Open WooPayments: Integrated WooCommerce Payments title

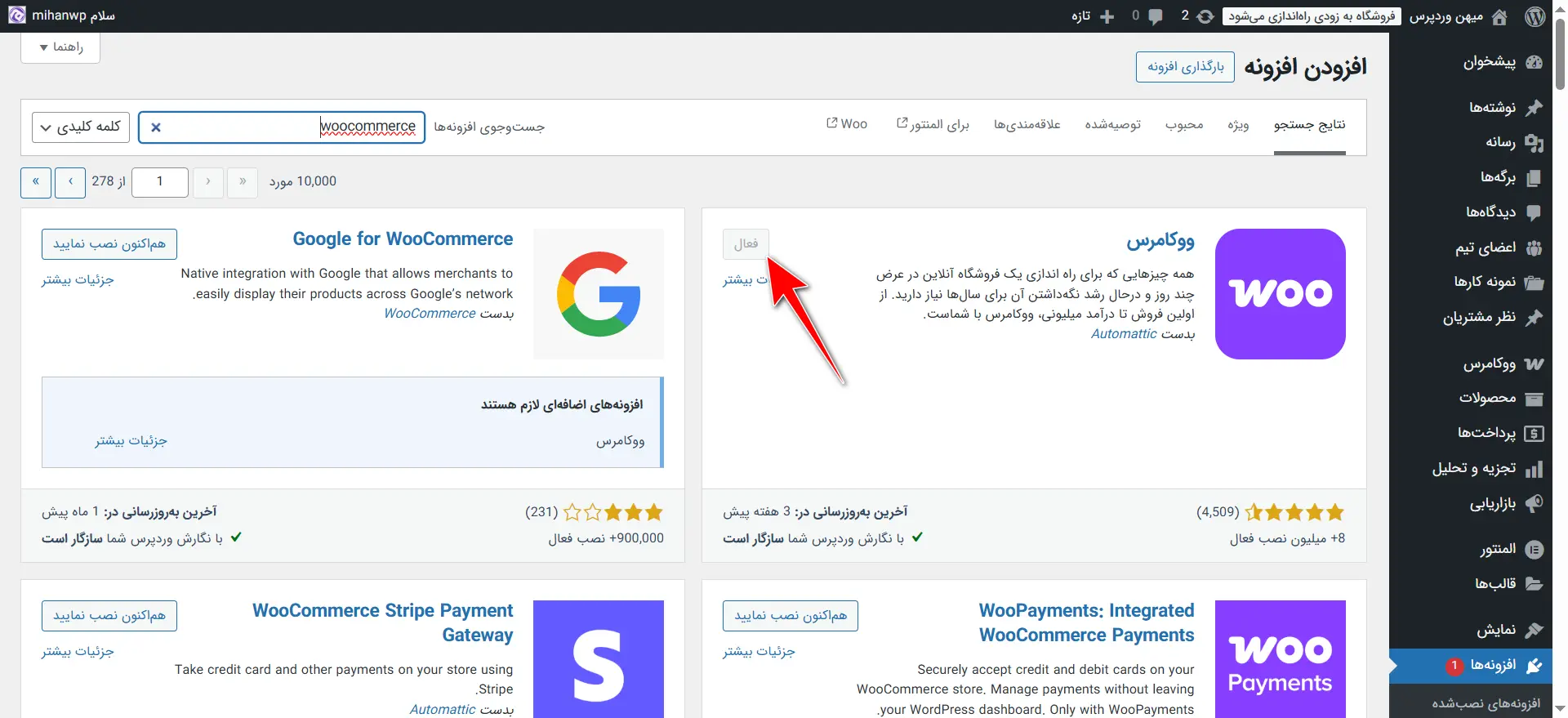point(1086,622)
